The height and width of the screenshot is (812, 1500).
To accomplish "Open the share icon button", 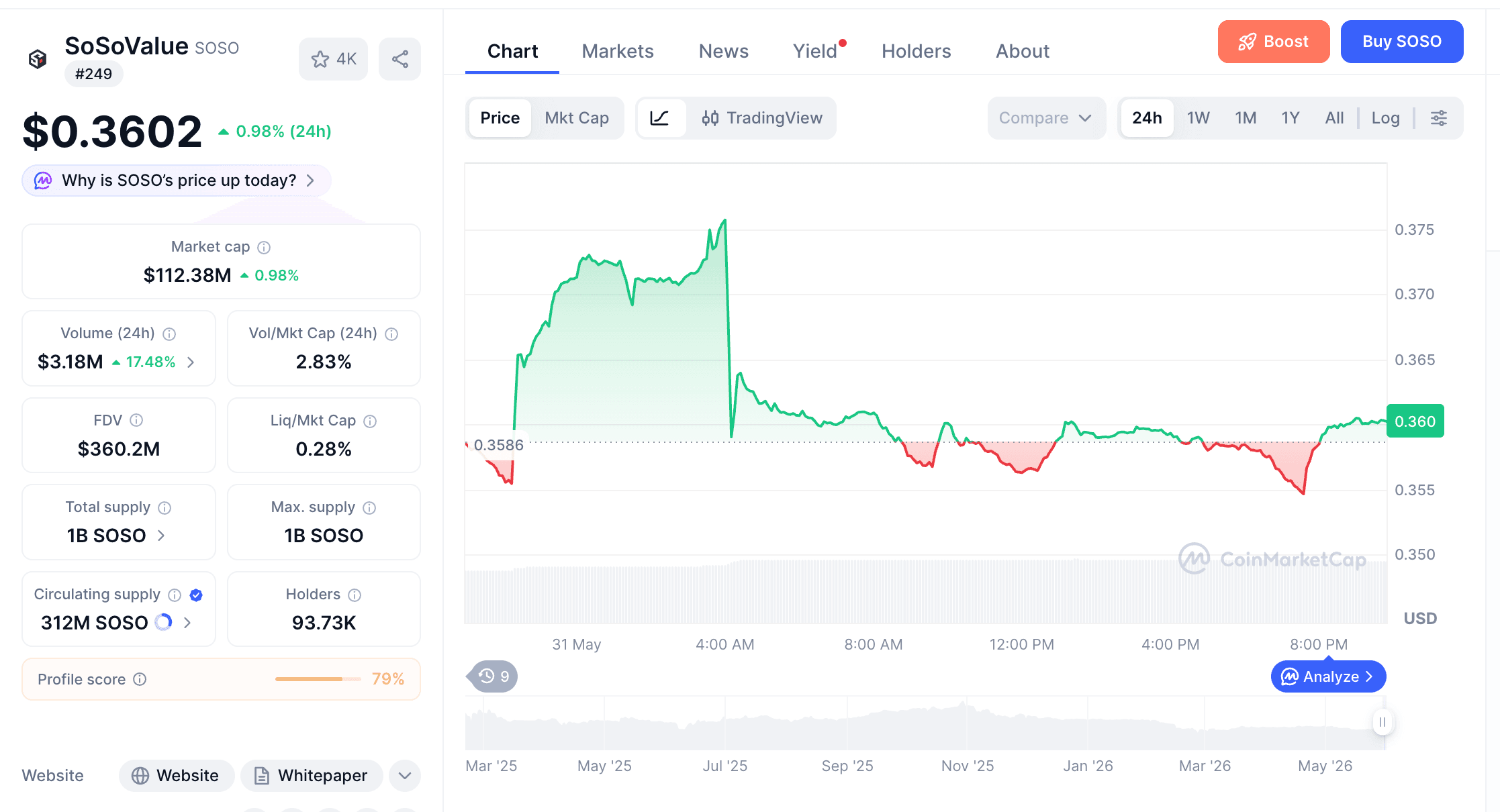I will coord(400,59).
